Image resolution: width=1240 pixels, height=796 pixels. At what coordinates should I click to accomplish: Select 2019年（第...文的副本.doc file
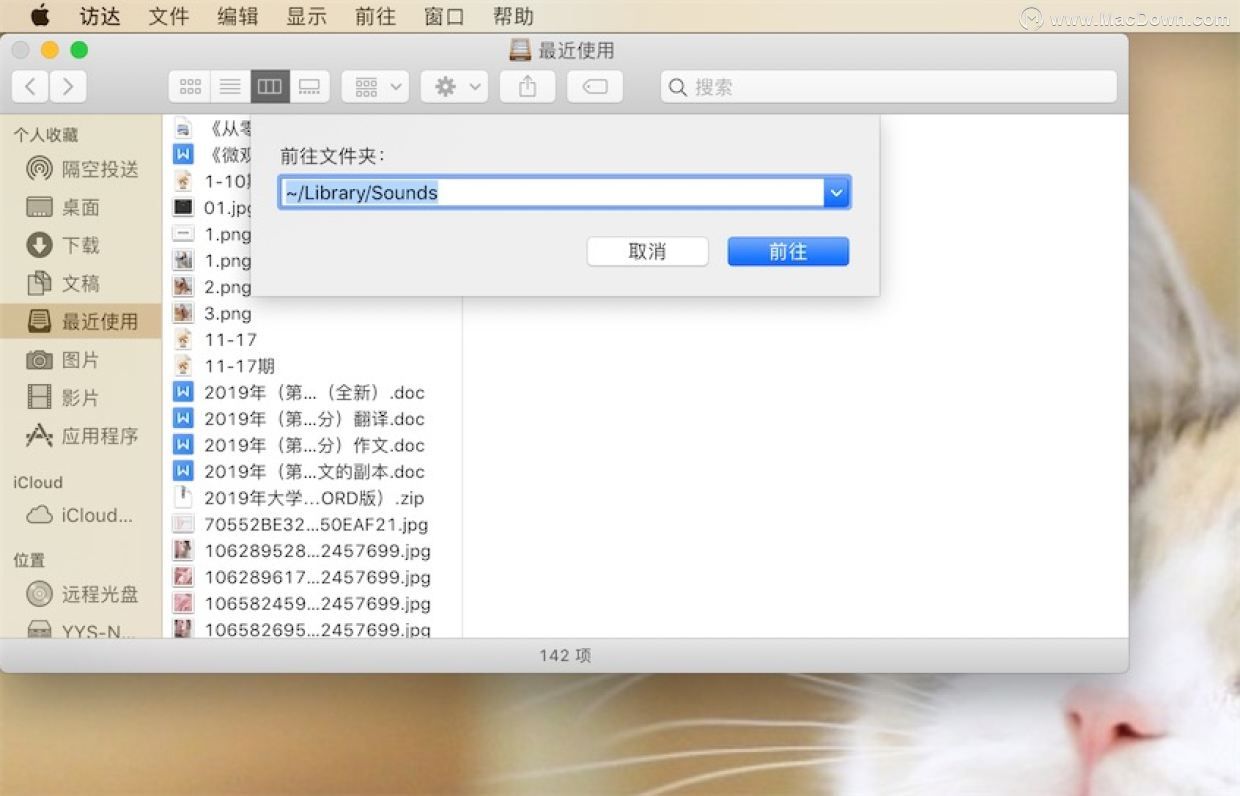(313, 471)
